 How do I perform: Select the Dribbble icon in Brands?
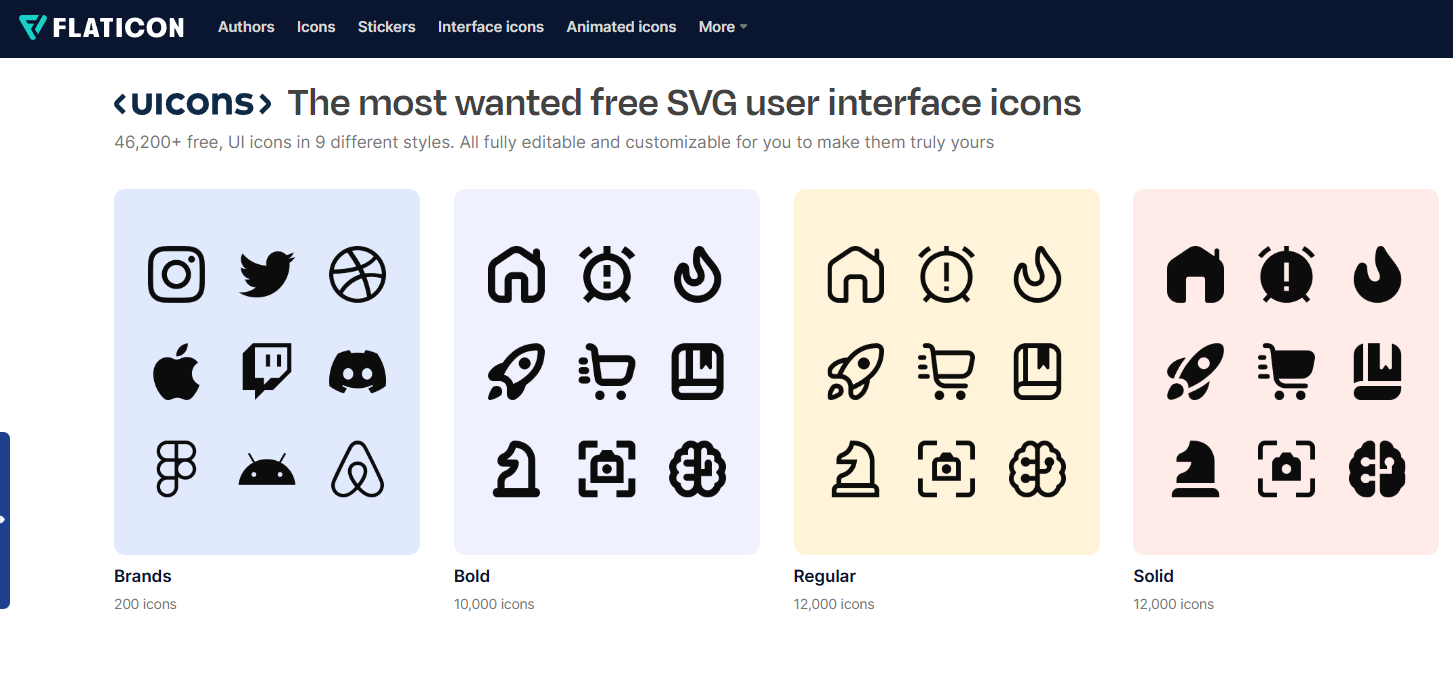(357, 274)
